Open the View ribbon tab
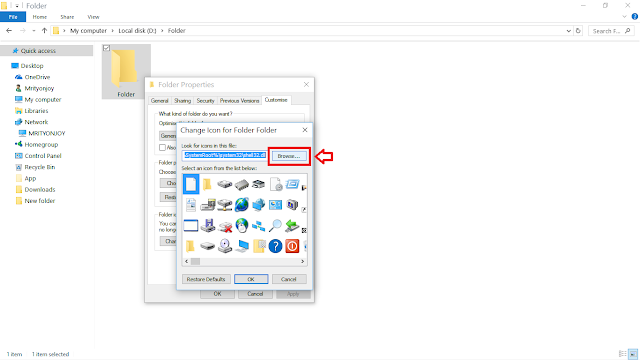This screenshot has height=360, width=640. (x=93, y=17)
